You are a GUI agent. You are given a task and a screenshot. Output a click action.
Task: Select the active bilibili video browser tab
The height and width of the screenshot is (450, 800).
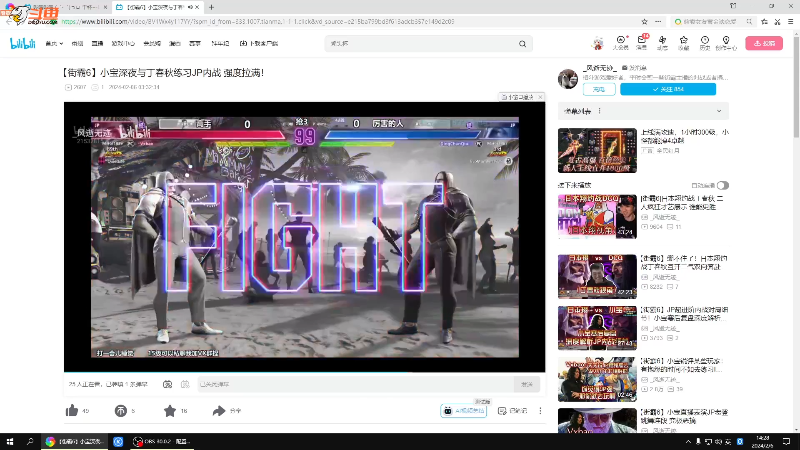(153, 7)
